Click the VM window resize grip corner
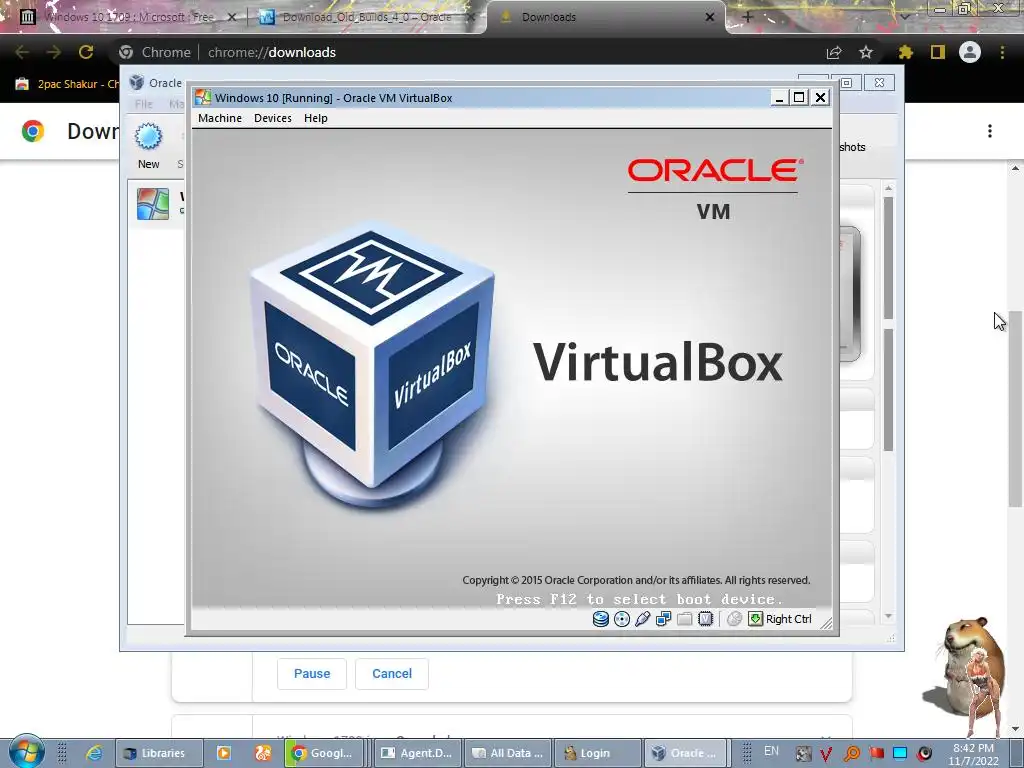Viewport: 1024px width, 768px height. point(827,624)
